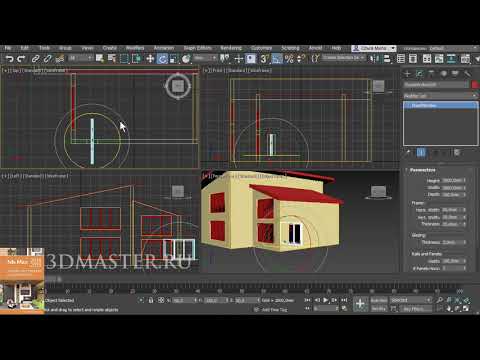Click the Set Key plus button
The width and height of the screenshot is (480, 360).
click(360, 304)
